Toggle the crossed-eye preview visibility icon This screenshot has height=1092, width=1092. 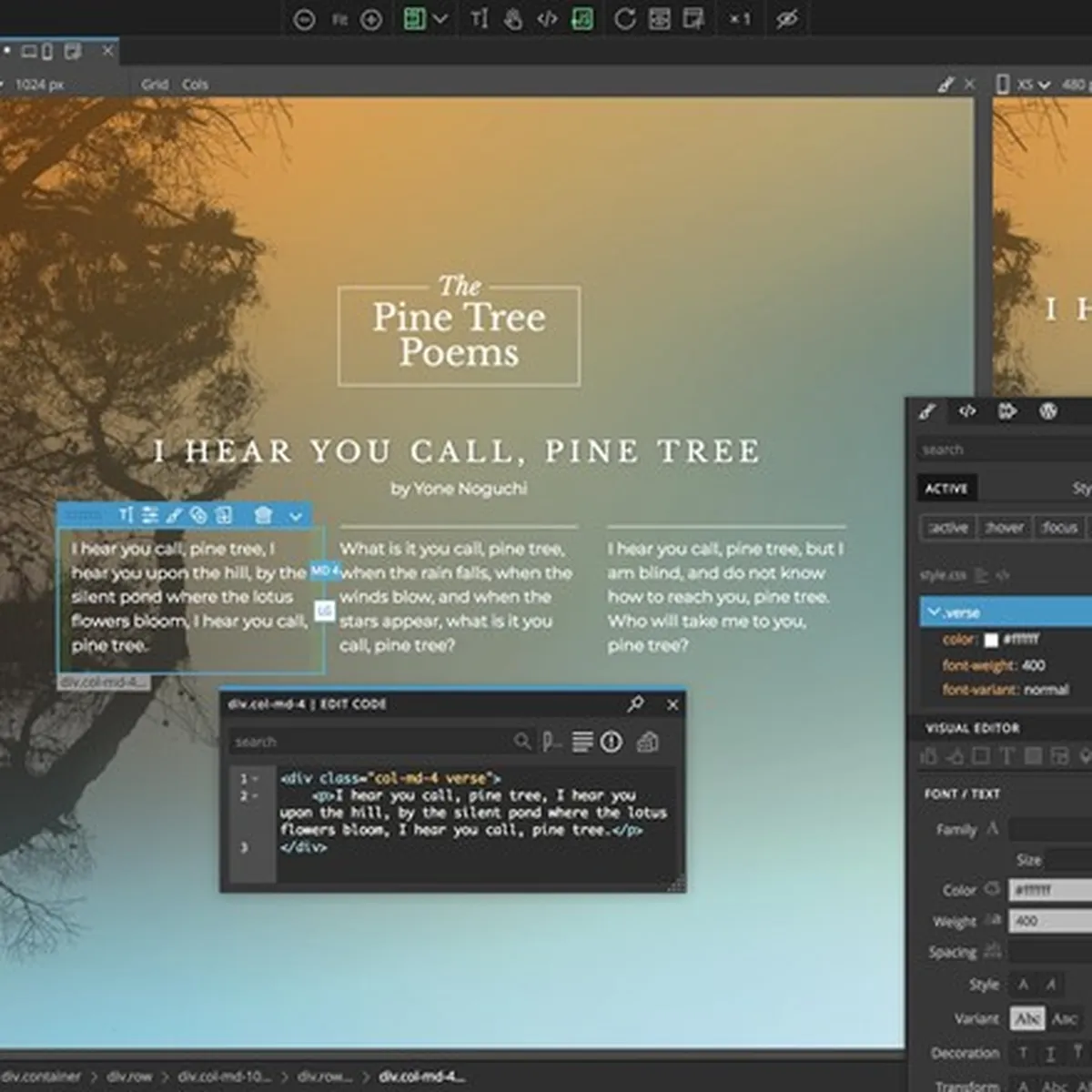coord(788,19)
